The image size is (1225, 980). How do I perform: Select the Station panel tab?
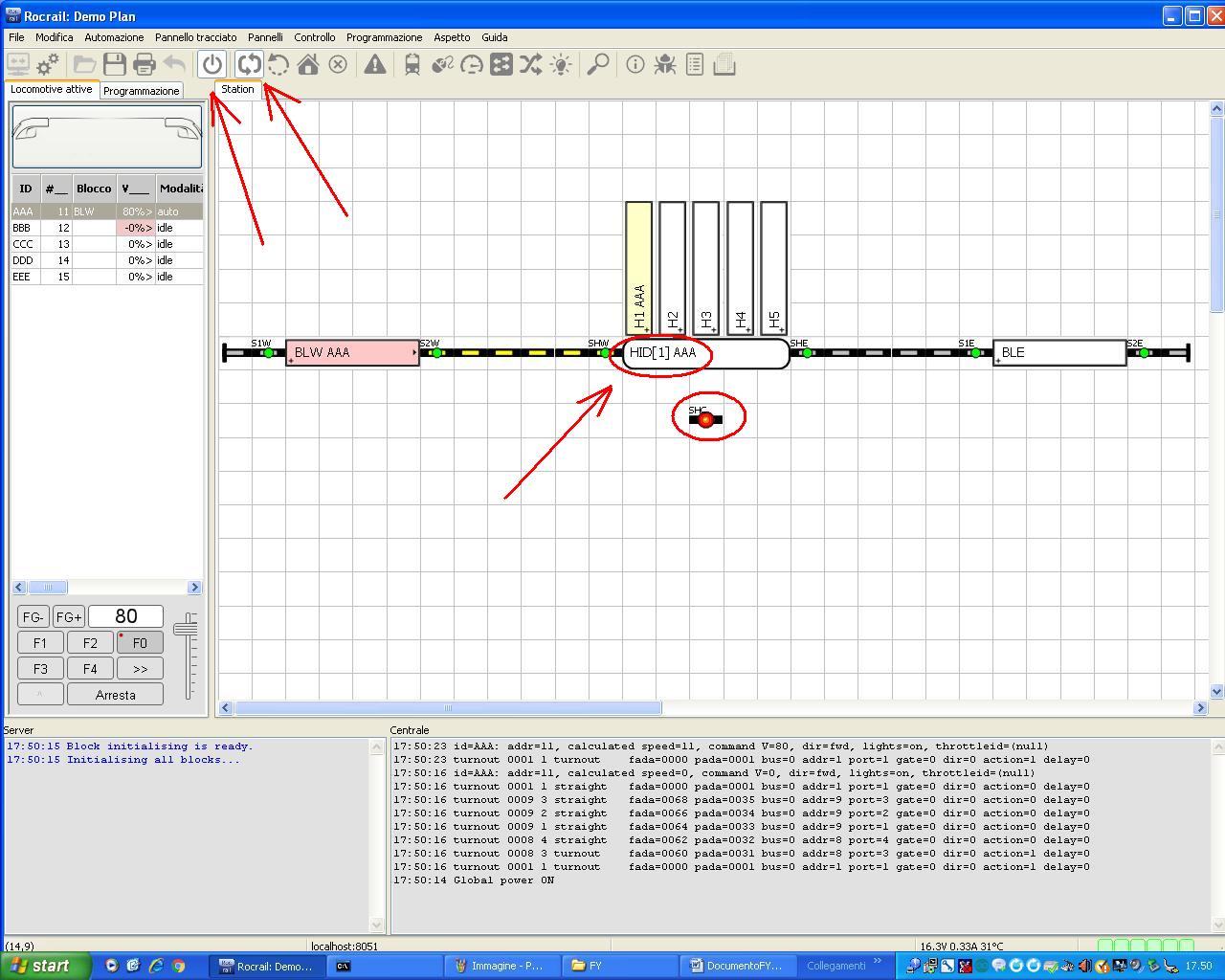[x=238, y=89]
